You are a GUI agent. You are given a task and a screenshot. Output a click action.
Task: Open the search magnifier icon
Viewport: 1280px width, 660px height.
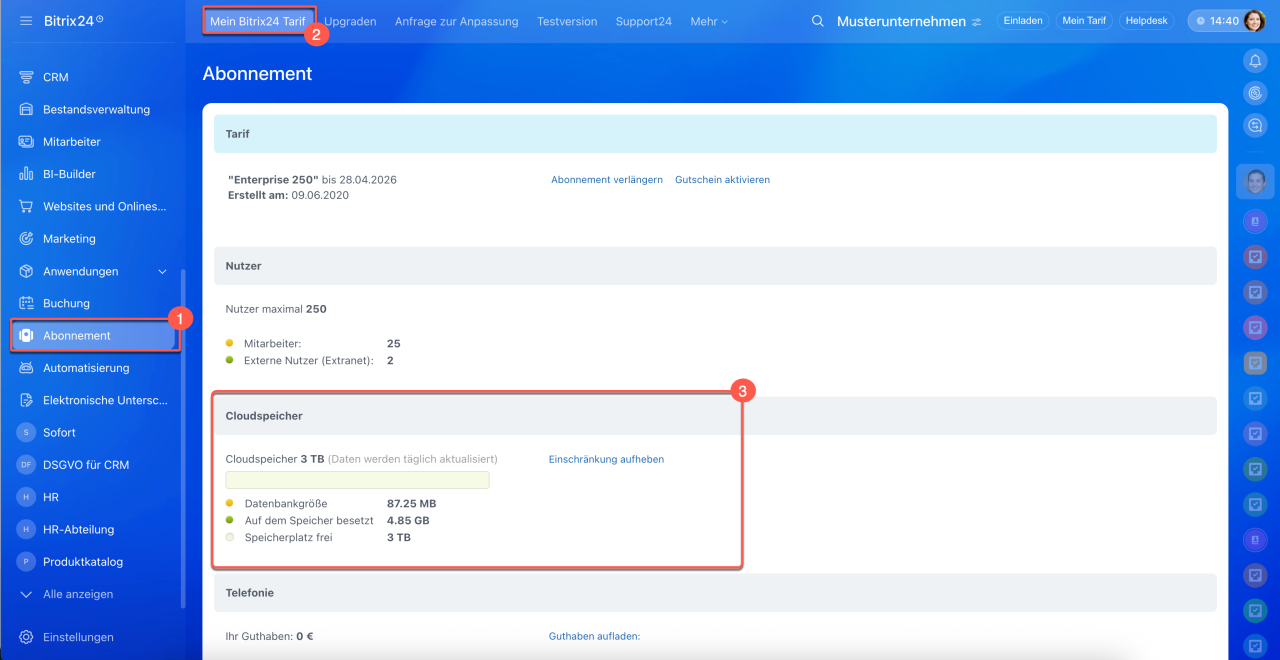click(x=817, y=21)
